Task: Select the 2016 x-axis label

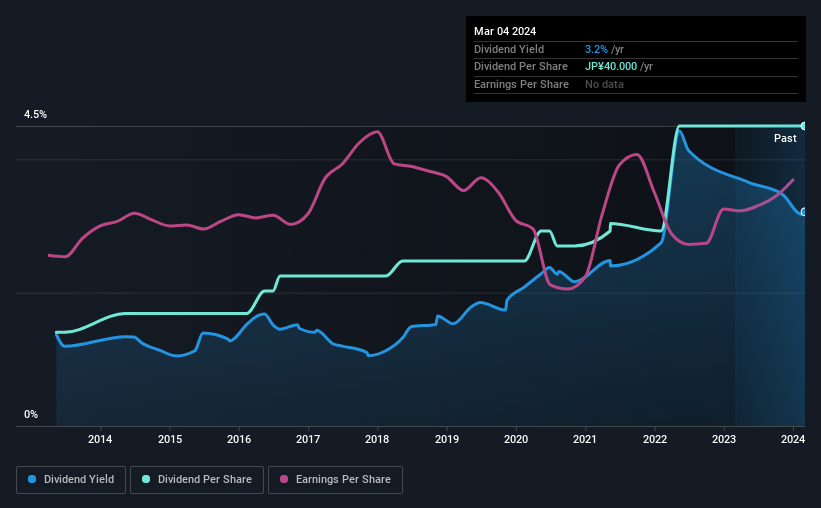Action: (x=239, y=439)
